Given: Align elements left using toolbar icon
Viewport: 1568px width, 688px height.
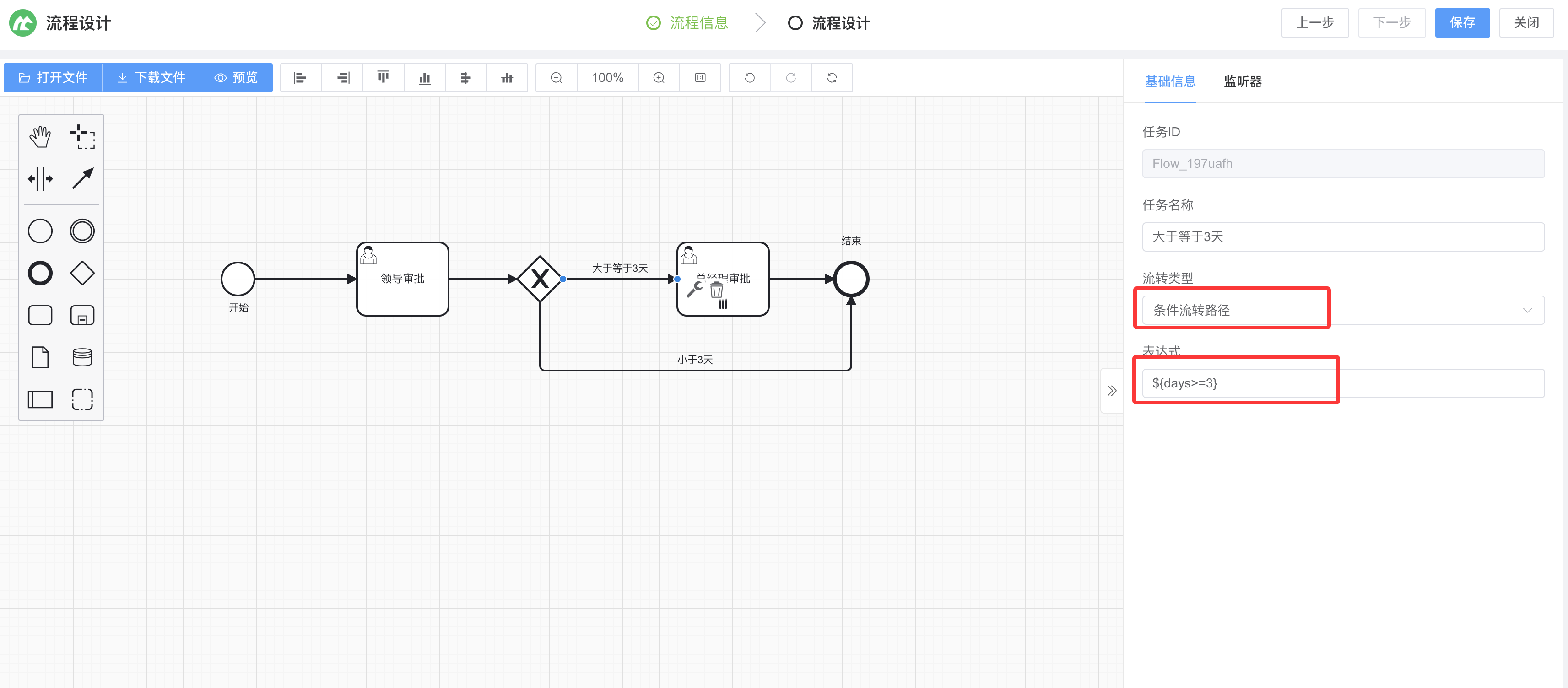Looking at the screenshot, I should tap(300, 78).
